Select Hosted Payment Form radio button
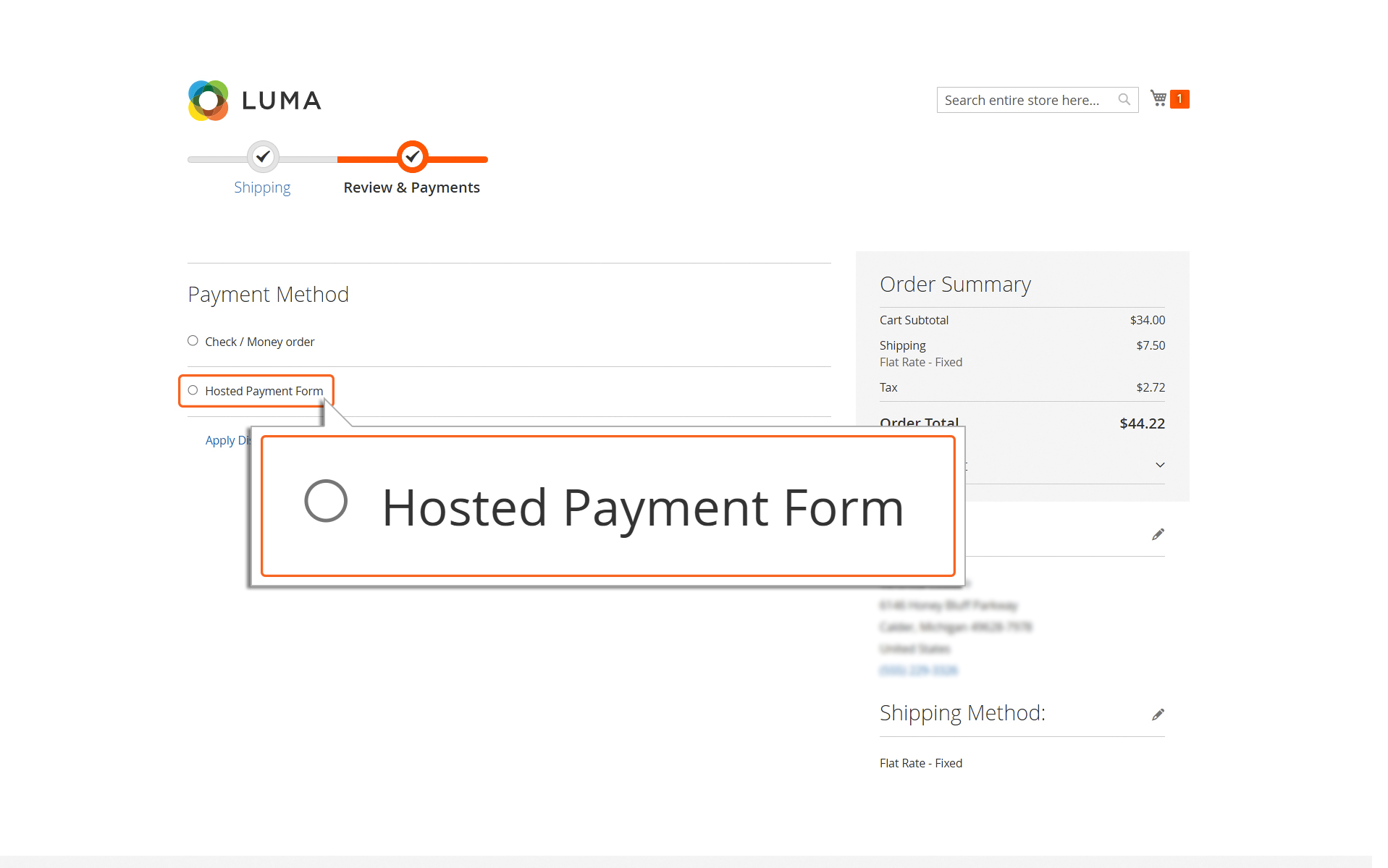This screenshot has height=868, width=1388. [x=193, y=390]
